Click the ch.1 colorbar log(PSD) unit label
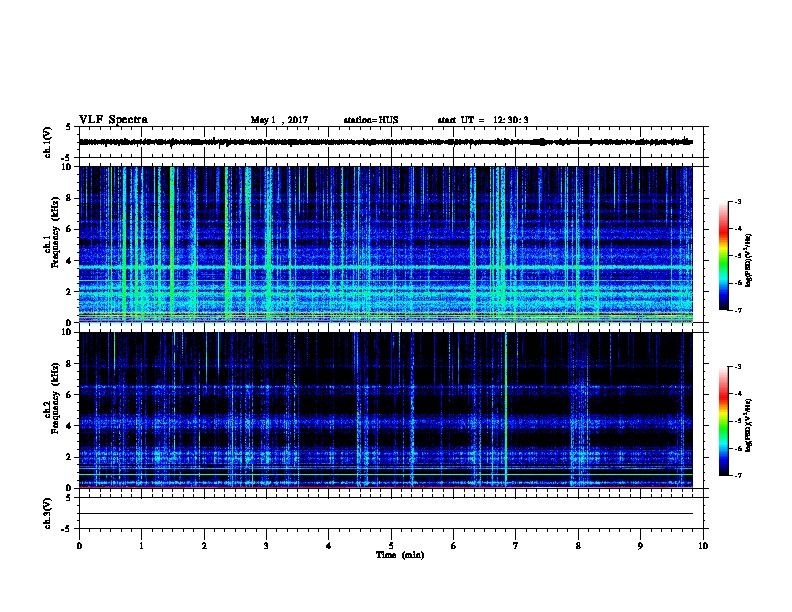This screenshot has height=612, width=792. (748, 260)
